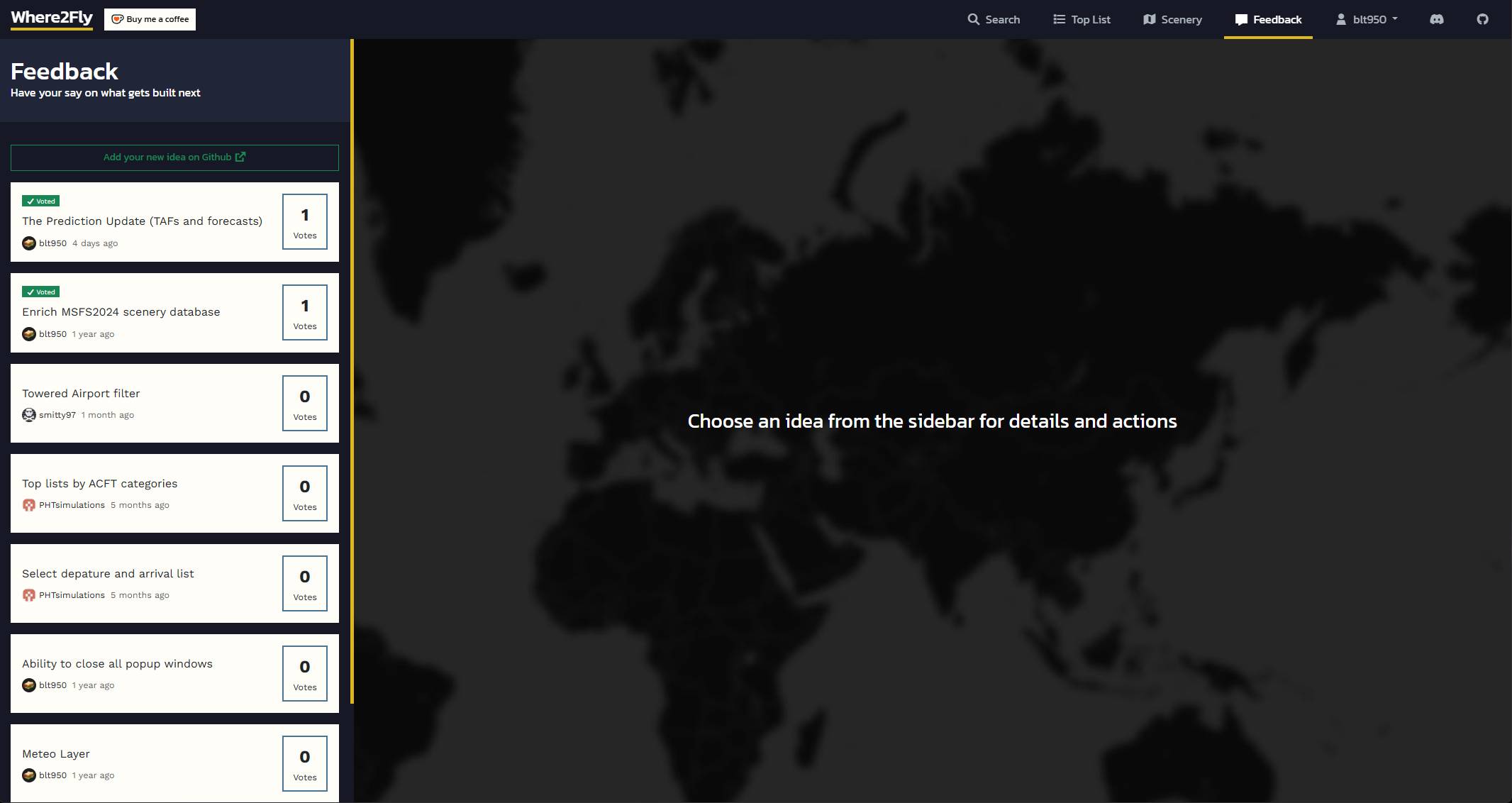Click blt950 avatar on Meteo Layer idea

(28, 775)
